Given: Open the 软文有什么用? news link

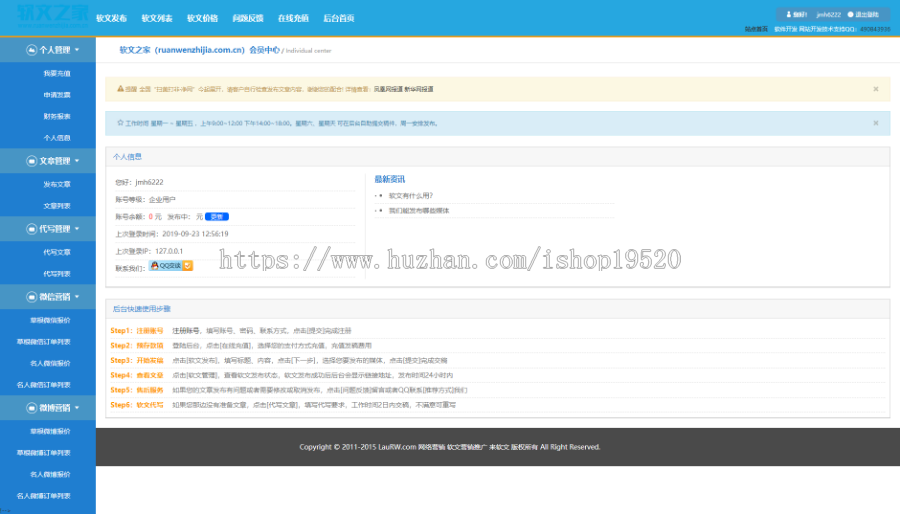Looking at the screenshot, I should 411,196.
